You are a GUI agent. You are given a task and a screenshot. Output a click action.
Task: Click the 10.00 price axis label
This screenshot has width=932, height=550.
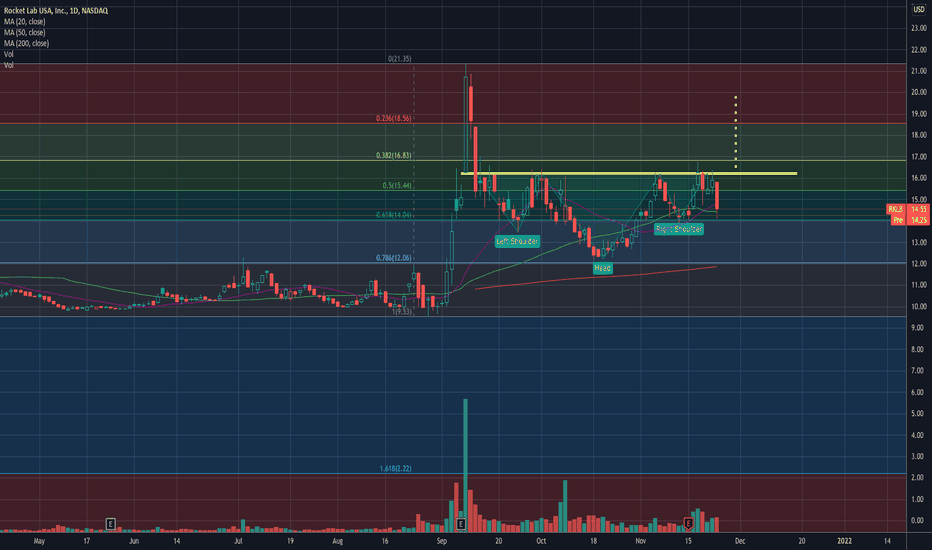click(918, 307)
